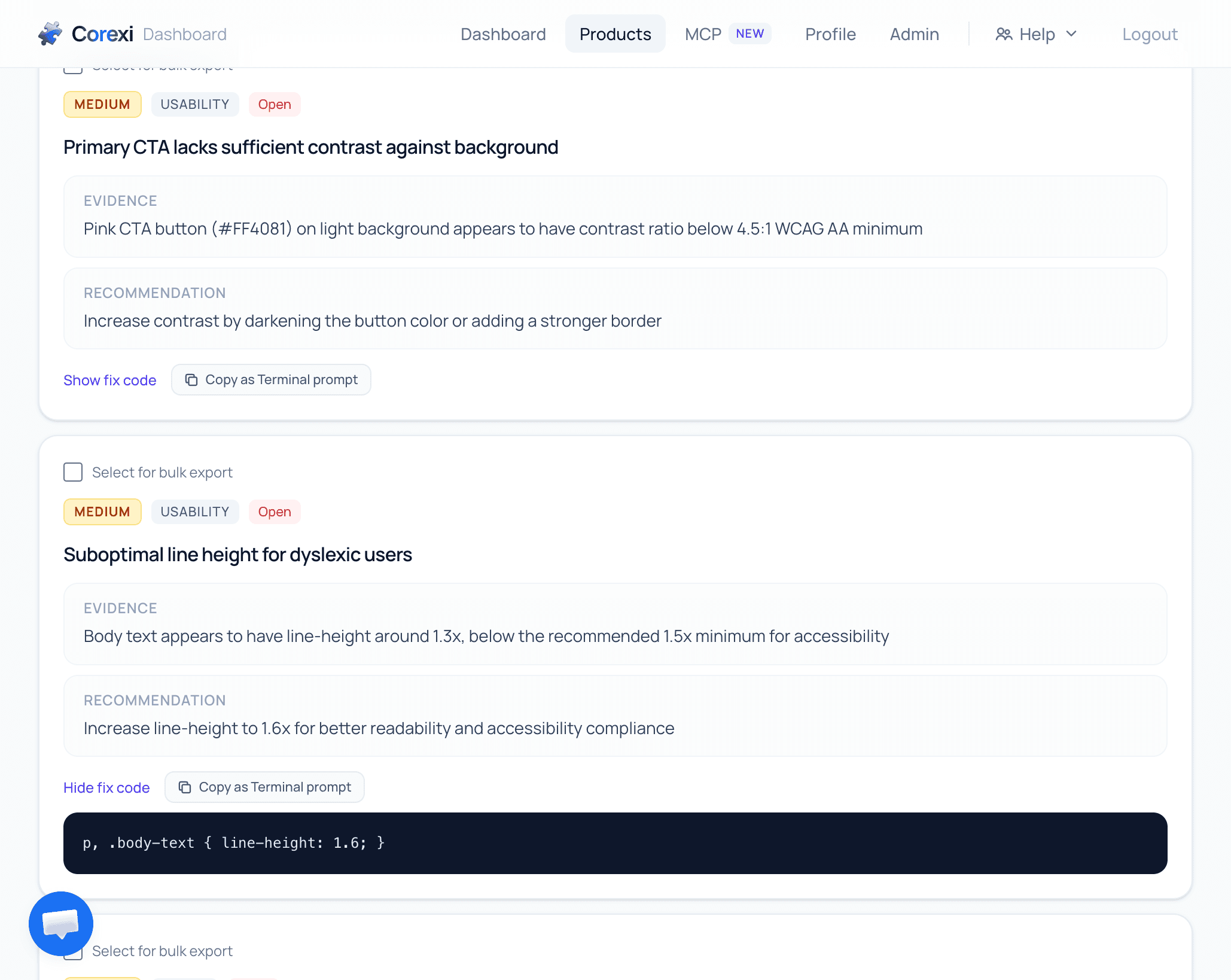Click the Pink CTA button evidence text
The height and width of the screenshot is (980, 1231).
(503, 229)
